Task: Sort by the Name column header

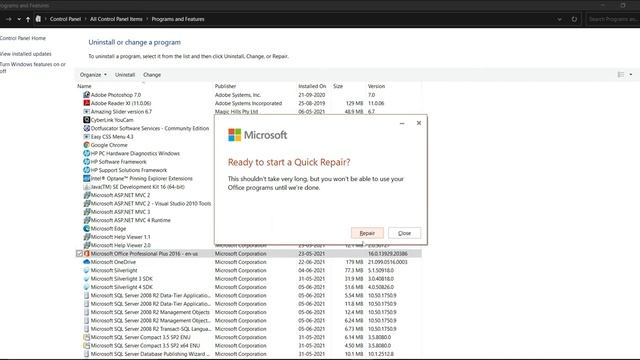Action: tap(84, 86)
